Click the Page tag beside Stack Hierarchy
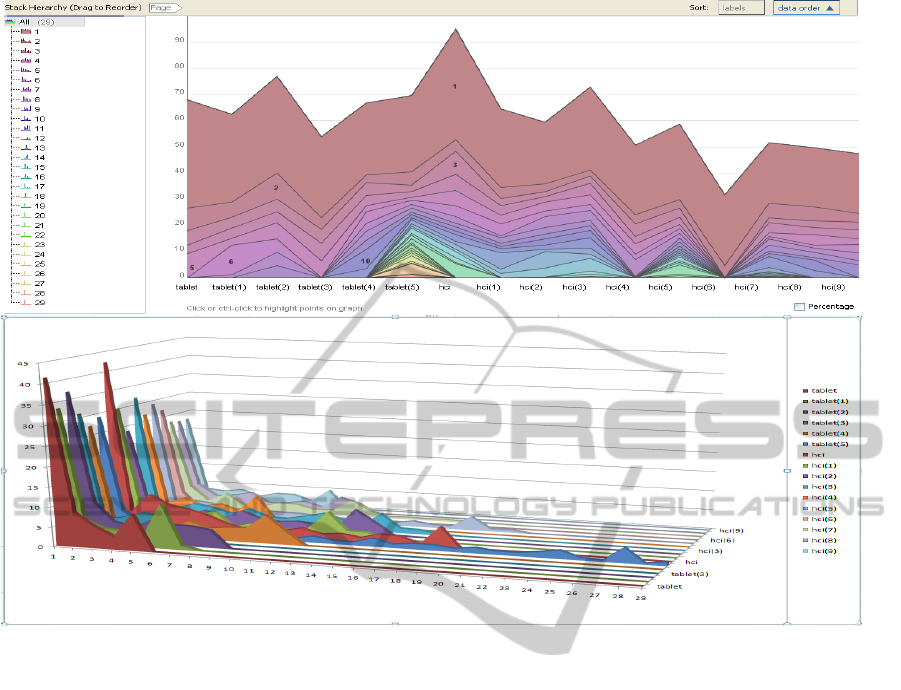 163,7
